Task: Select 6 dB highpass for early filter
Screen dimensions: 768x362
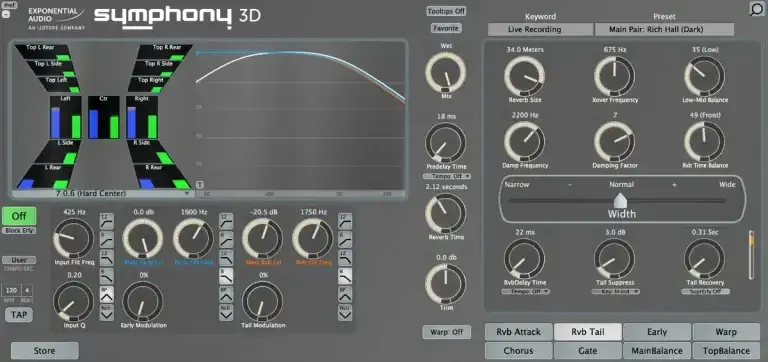Action: 226,240
